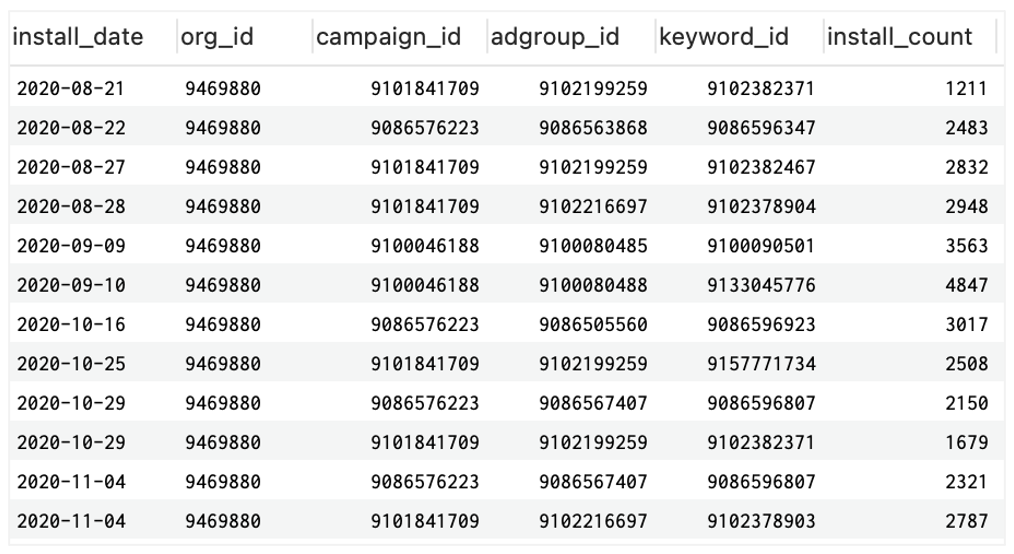Click keyword_id cell 9157771734

(x=760, y=364)
